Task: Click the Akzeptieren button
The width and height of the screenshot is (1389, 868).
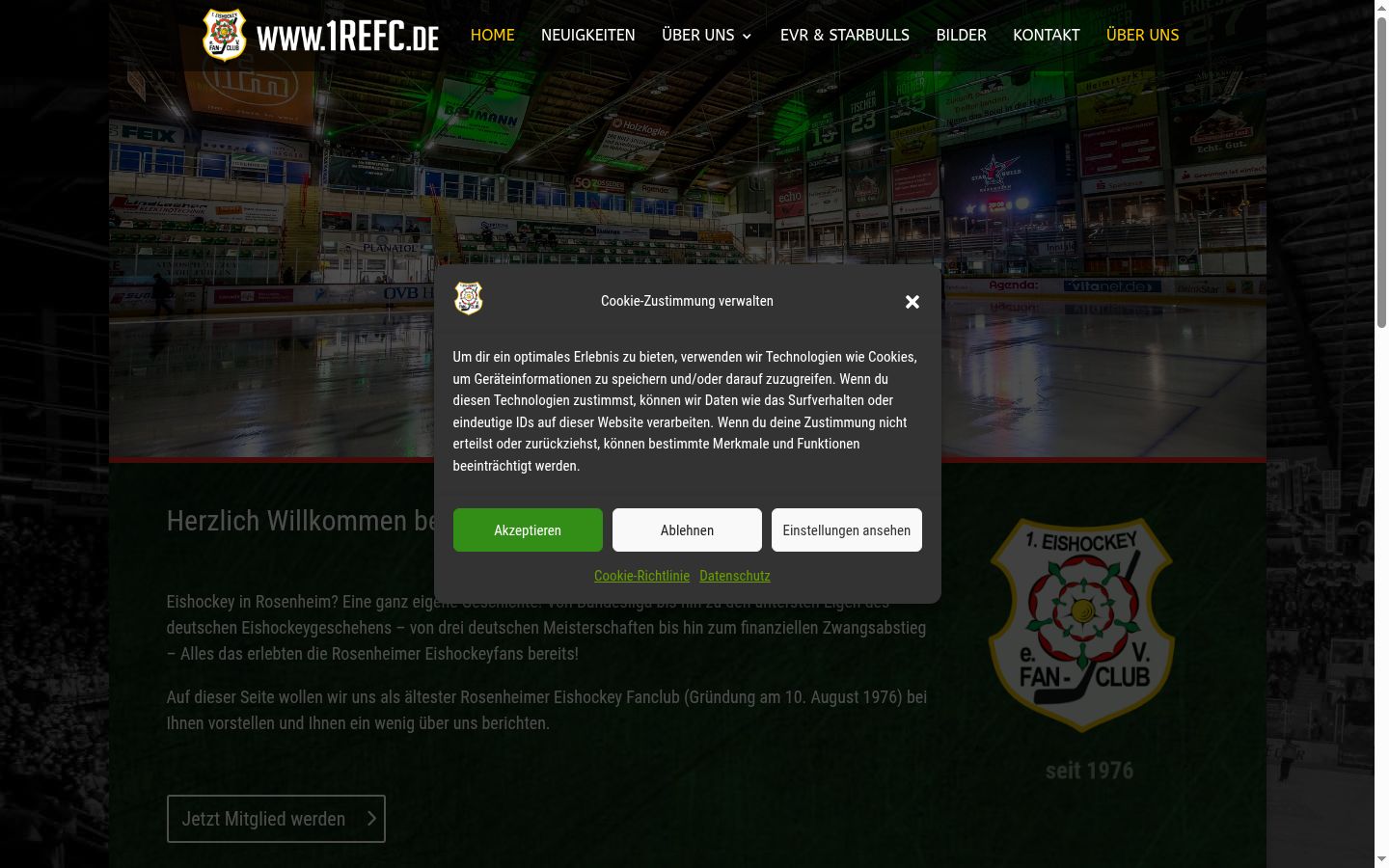Action: [528, 530]
